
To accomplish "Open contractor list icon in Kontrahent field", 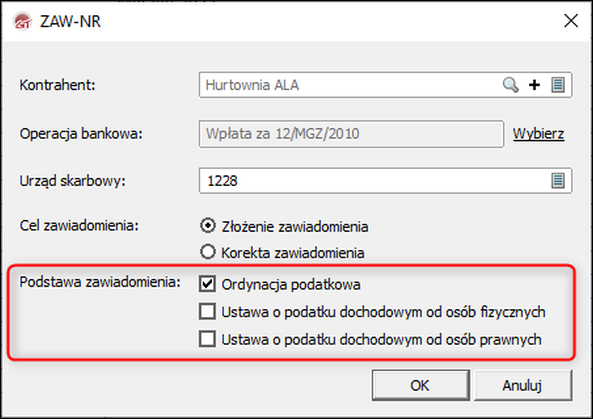I will 558,85.
